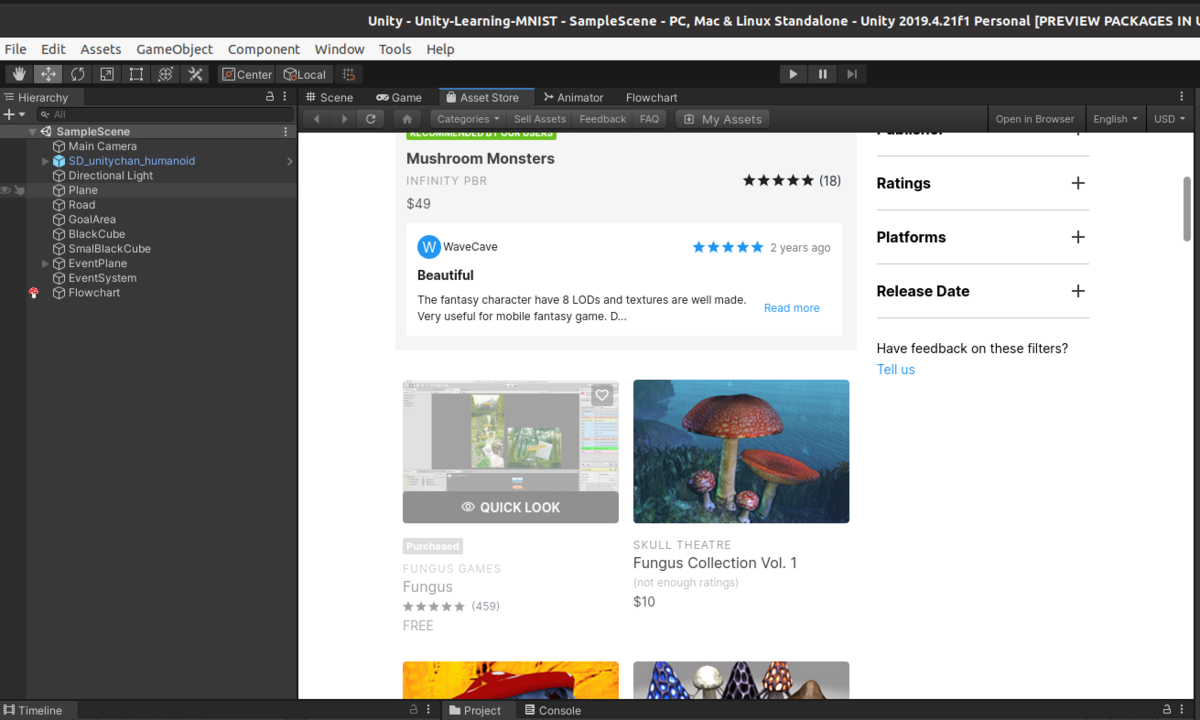
Task: Select the combined Transform tool
Action: point(166,74)
